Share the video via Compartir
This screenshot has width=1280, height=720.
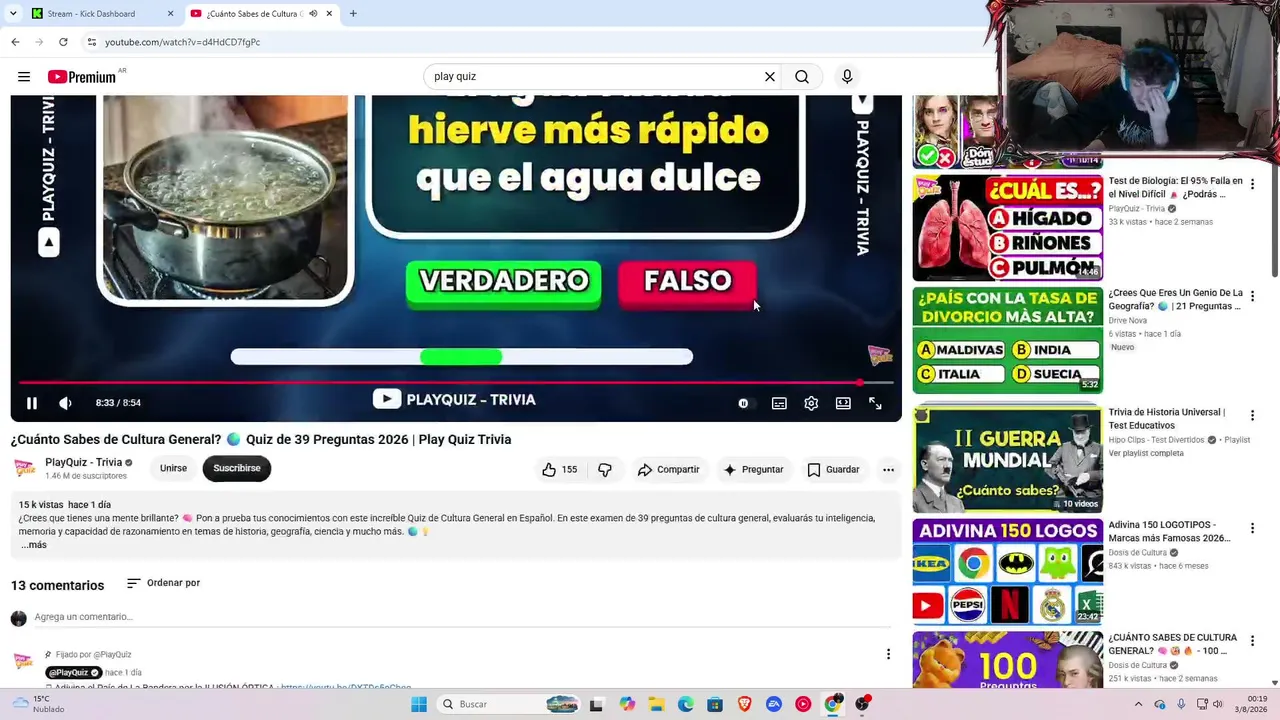click(x=668, y=469)
